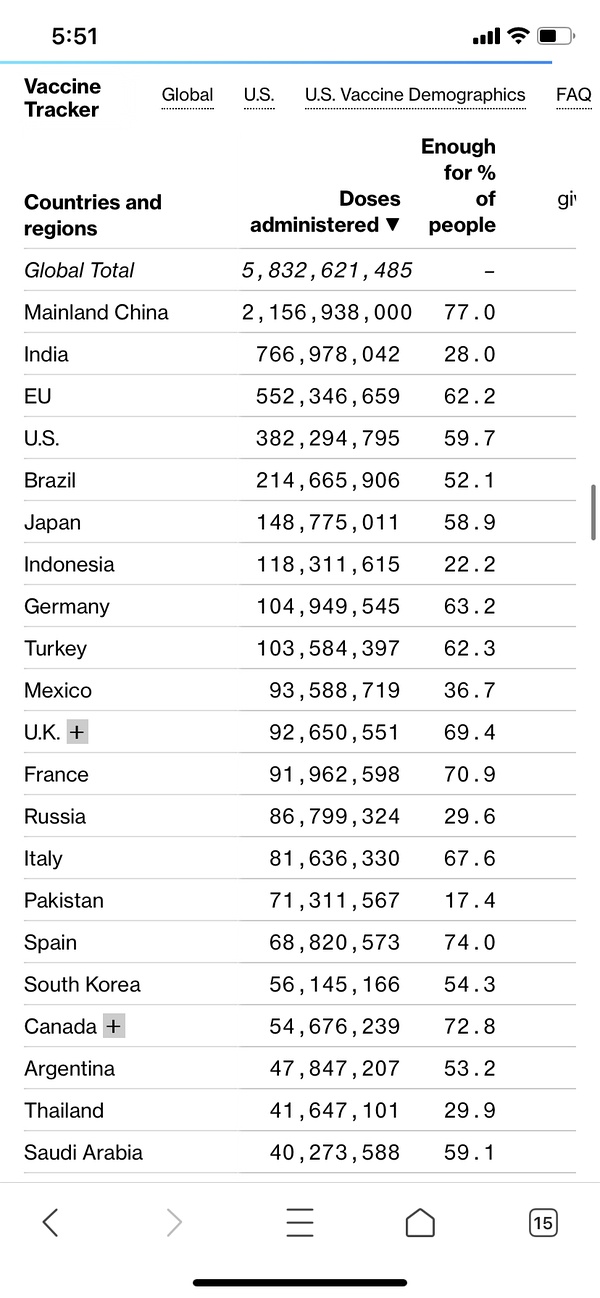Open the tabs switcher showing 15
The width and height of the screenshot is (600, 1298).
pyautogui.click(x=543, y=1222)
